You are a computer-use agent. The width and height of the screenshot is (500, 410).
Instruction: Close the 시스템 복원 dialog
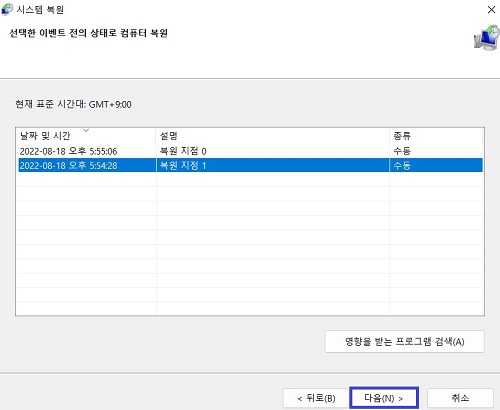(491, 10)
